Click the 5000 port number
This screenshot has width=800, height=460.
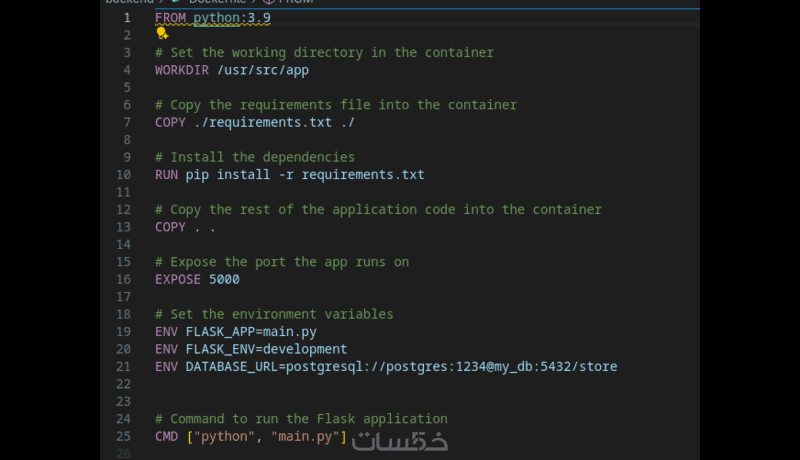click(224, 280)
